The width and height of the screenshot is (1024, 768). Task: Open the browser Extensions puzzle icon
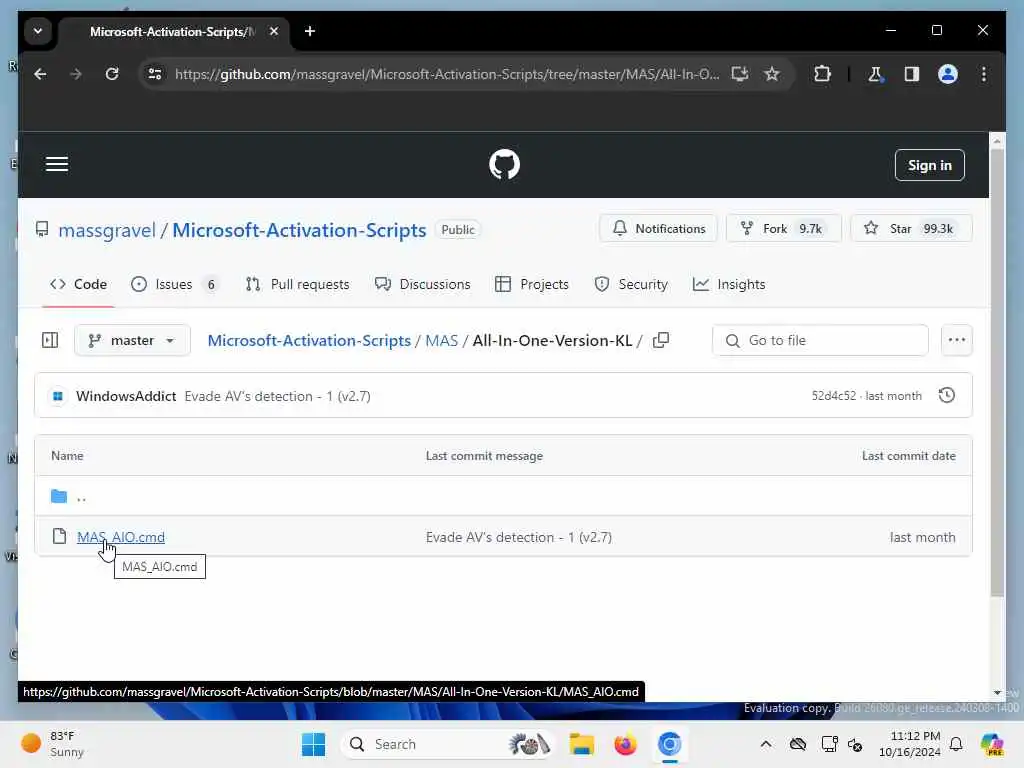[822, 74]
